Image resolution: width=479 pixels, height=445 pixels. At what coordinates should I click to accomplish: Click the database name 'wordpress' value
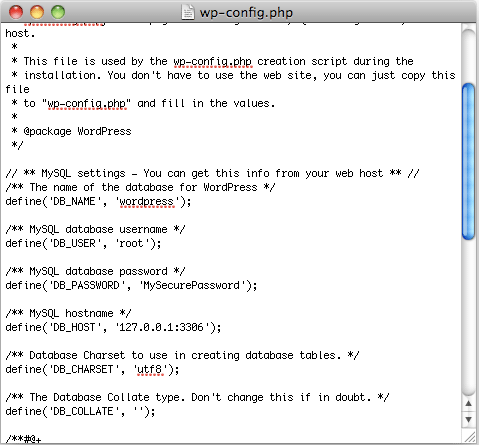click(146, 202)
